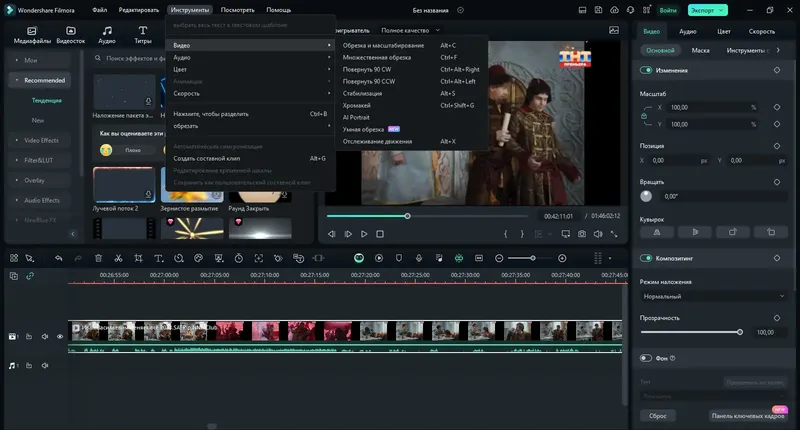Enable the Фон toggle switch
Screen dimensions: 800x430
[x=646, y=357]
